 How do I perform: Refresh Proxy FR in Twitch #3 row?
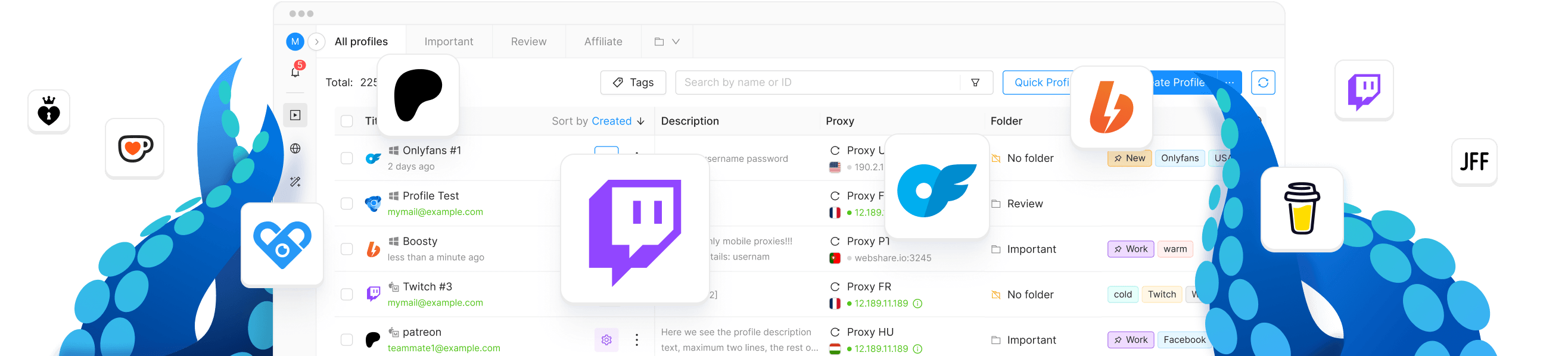(835, 286)
